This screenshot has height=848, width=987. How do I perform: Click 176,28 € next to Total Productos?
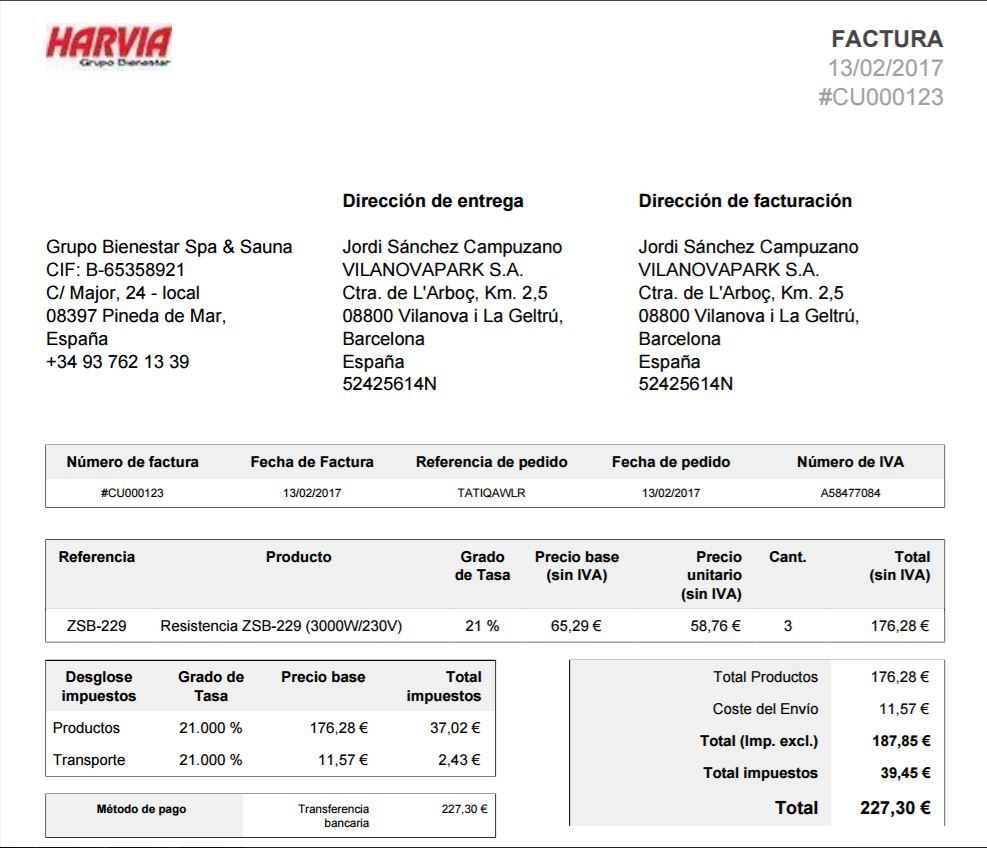click(x=900, y=677)
